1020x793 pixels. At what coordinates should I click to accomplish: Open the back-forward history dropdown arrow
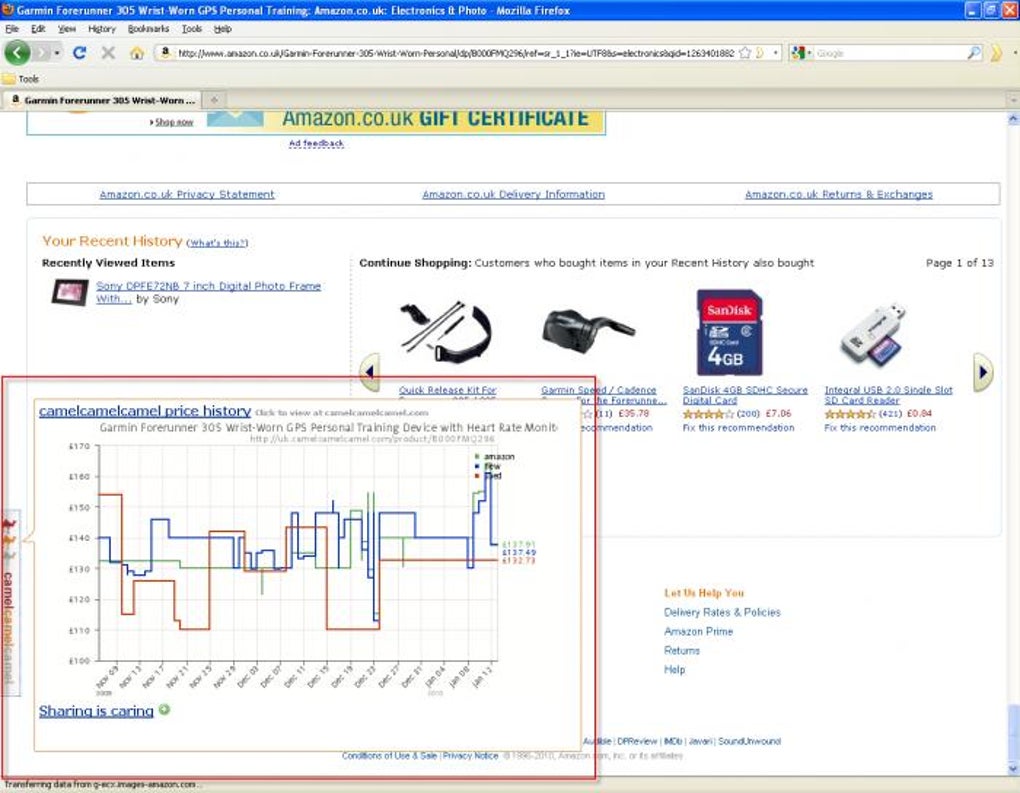tap(57, 53)
